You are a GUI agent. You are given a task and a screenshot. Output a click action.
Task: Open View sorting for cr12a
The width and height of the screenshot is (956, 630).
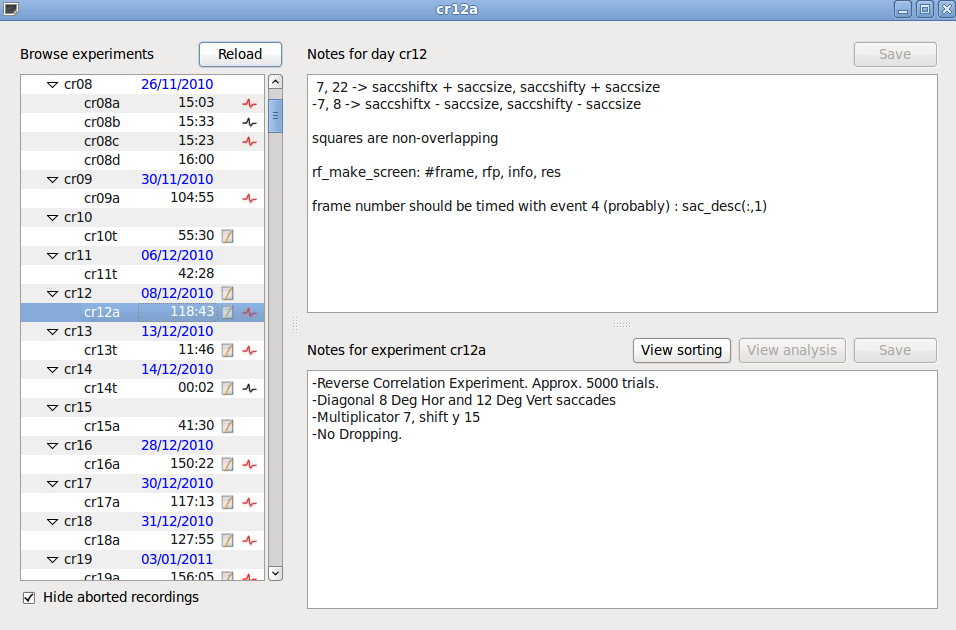681,350
